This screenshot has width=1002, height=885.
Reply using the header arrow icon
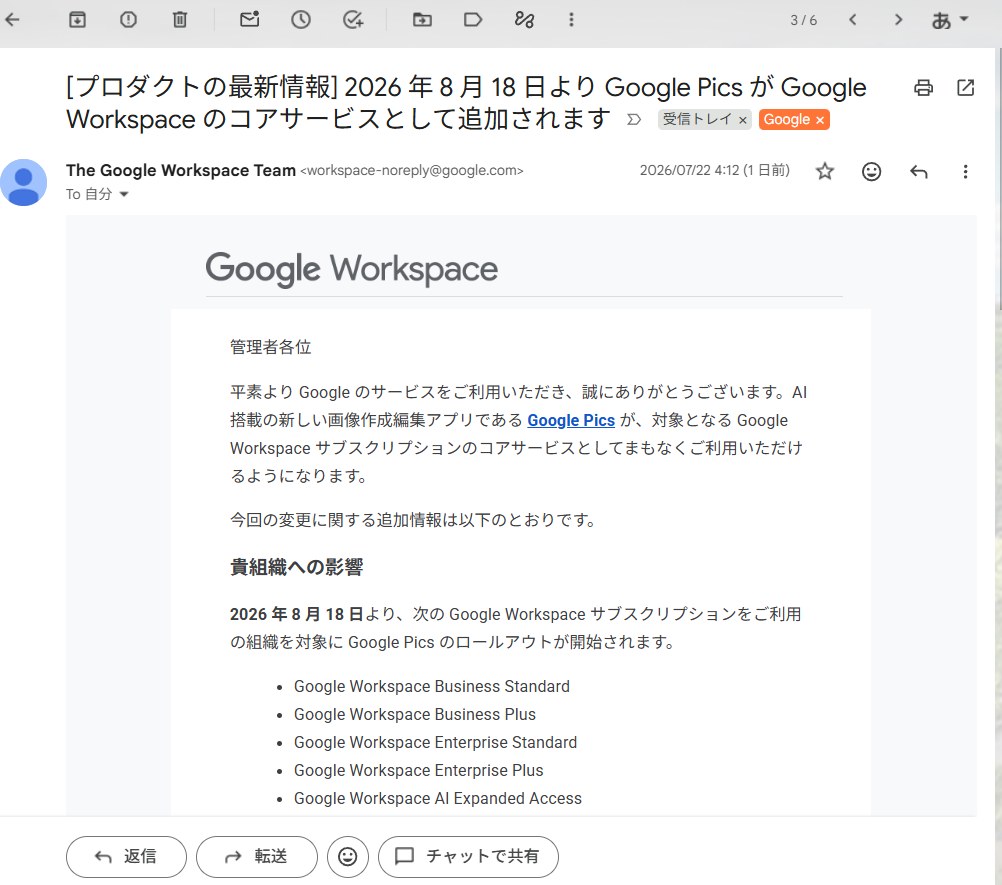coord(919,171)
